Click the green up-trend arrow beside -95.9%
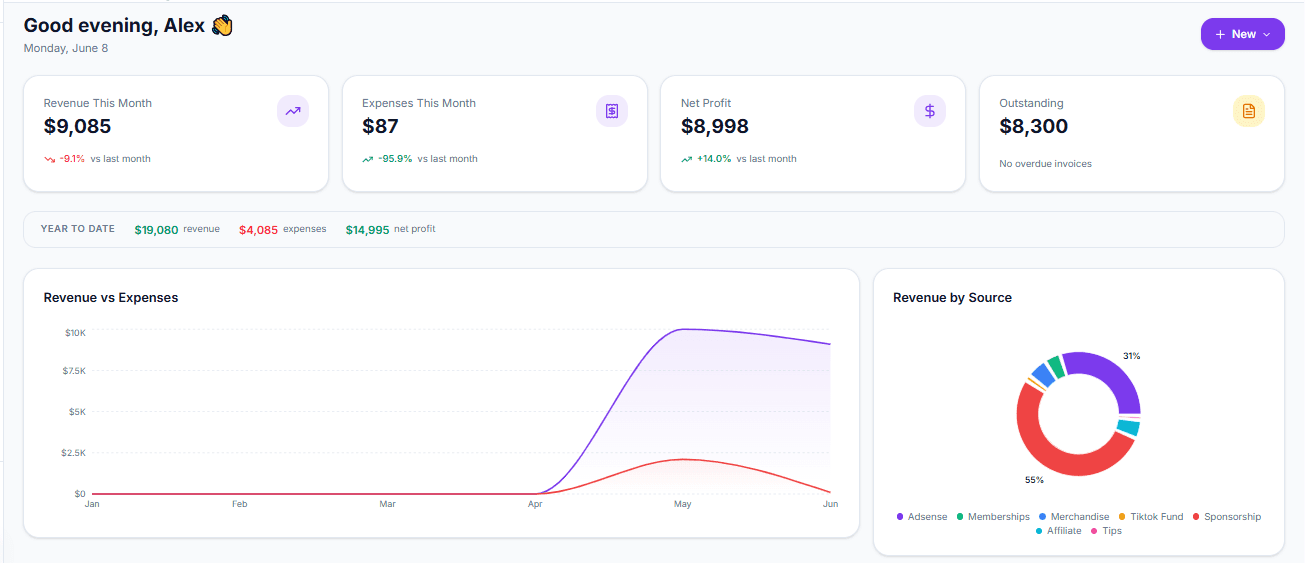Screen dimensions: 1305x563 point(368,159)
